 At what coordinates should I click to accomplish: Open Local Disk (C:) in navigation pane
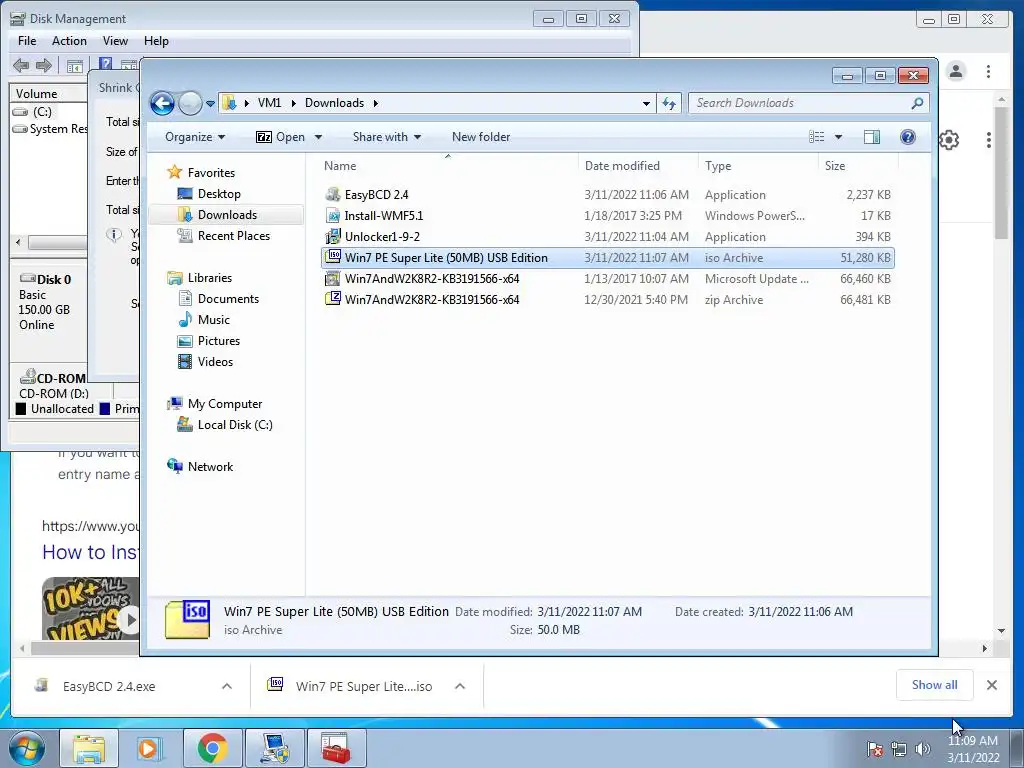point(235,424)
